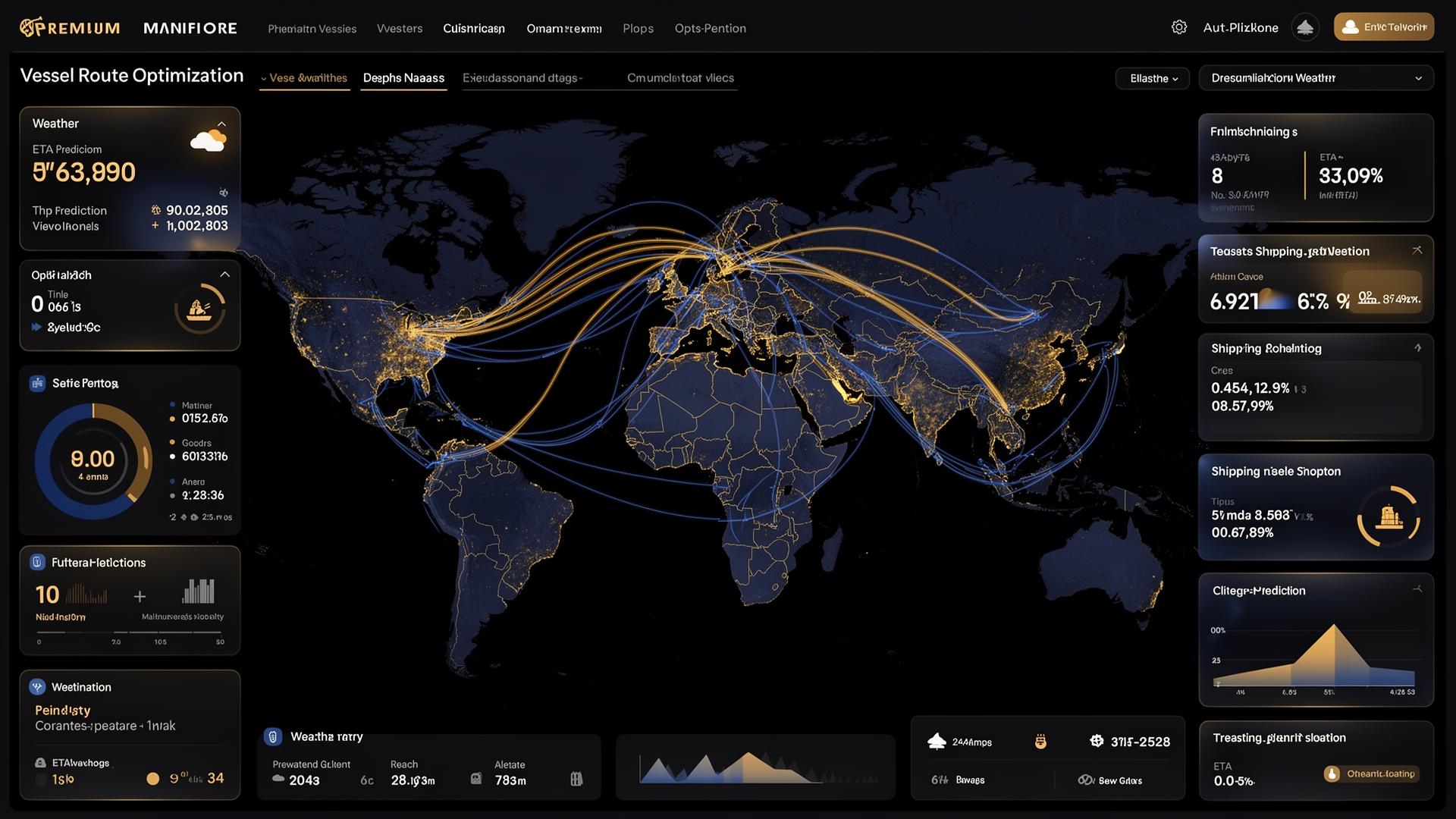Collapse the Weather panel chevron
This screenshot has height=819, width=1456.
[221, 124]
